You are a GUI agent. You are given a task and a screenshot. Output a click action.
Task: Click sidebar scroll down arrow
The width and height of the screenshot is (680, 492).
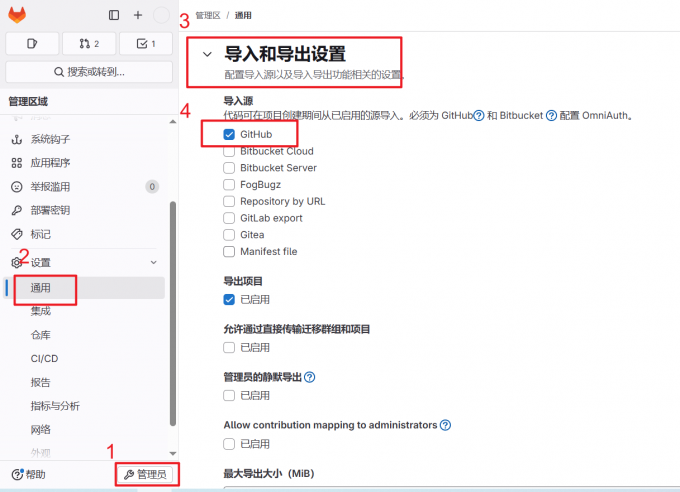tap(173, 453)
